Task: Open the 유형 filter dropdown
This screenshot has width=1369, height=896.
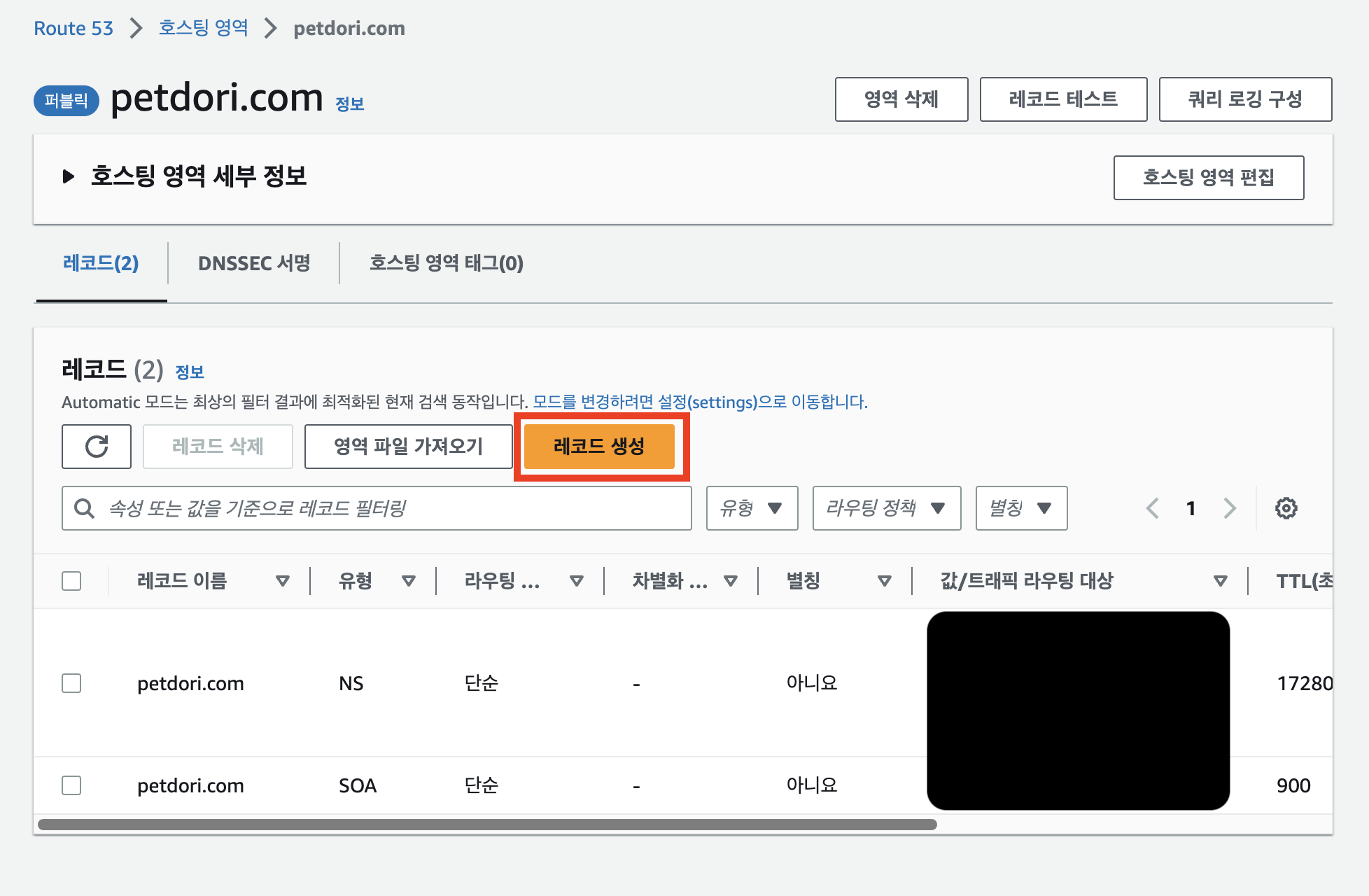Action: pyautogui.click(x=752, y=508)
